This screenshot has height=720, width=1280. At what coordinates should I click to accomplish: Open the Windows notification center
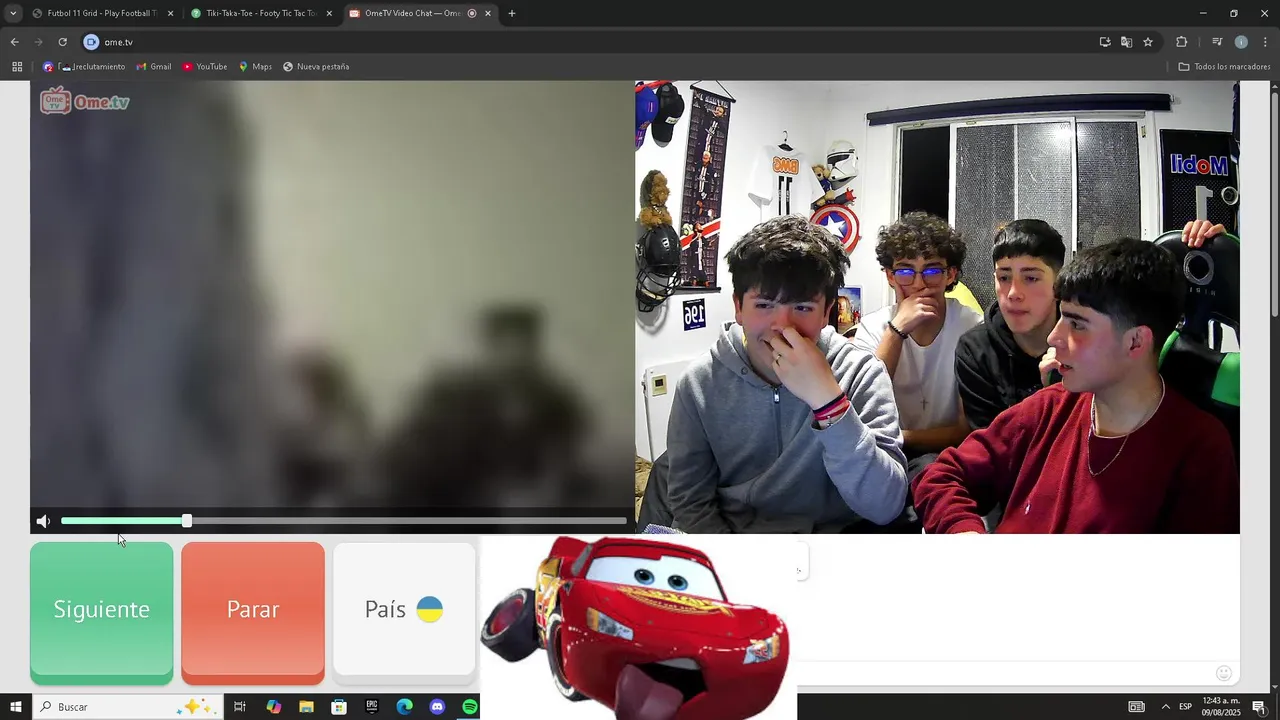[1259, 707]
